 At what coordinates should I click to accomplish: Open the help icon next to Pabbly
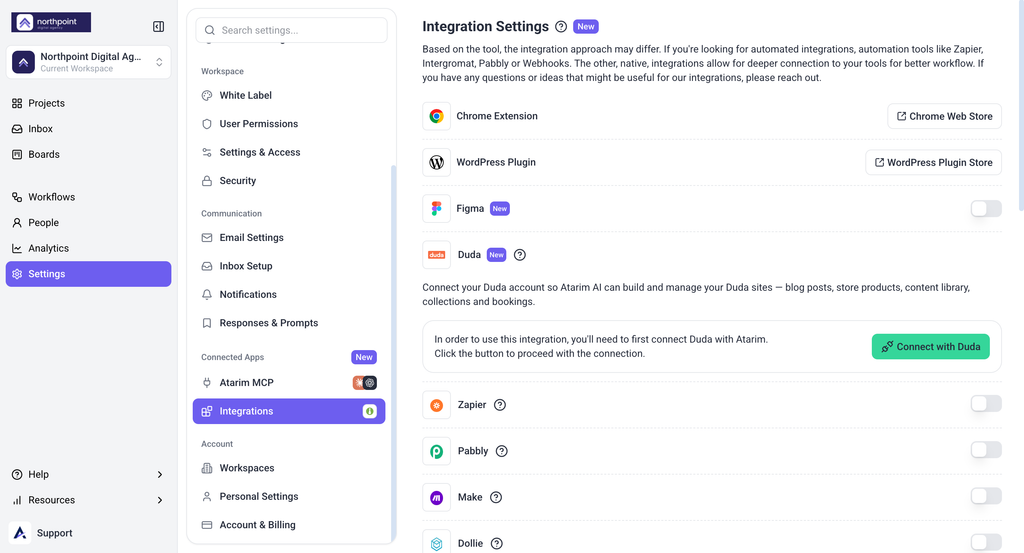502,451
